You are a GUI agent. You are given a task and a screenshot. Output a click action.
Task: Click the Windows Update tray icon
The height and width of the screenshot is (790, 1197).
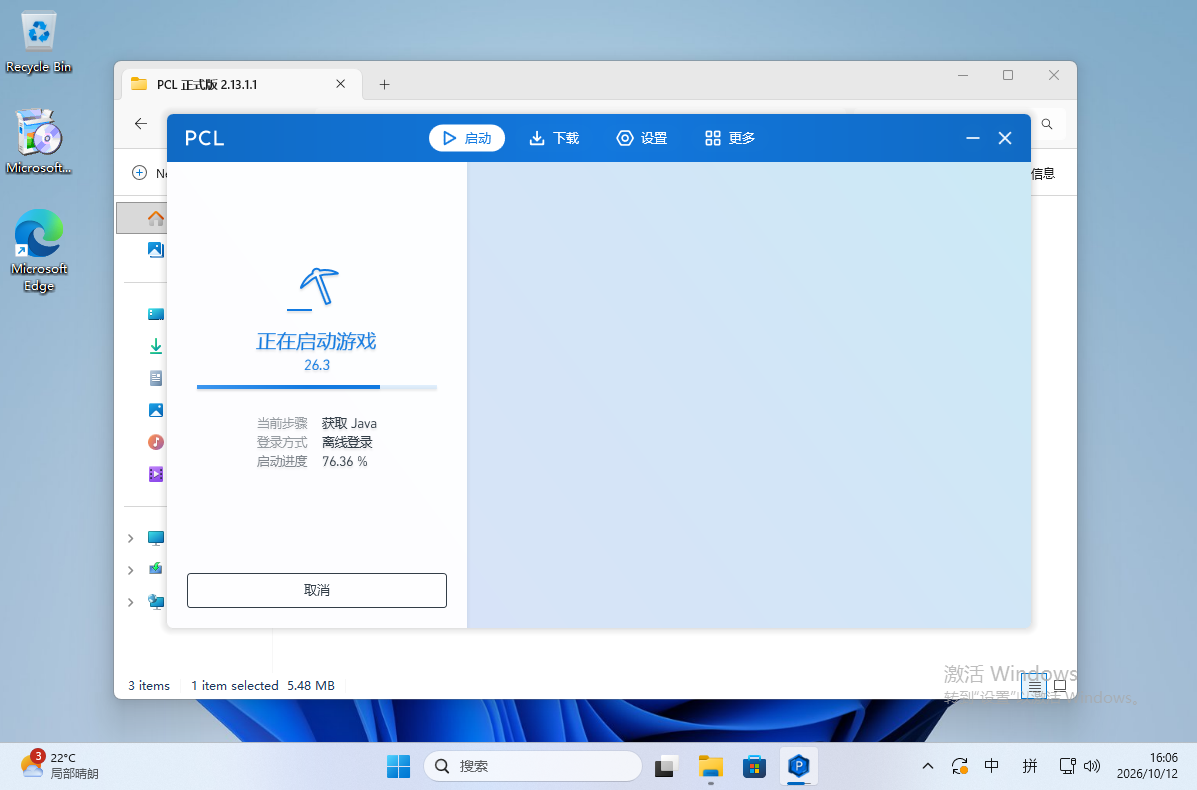[960, 766]
